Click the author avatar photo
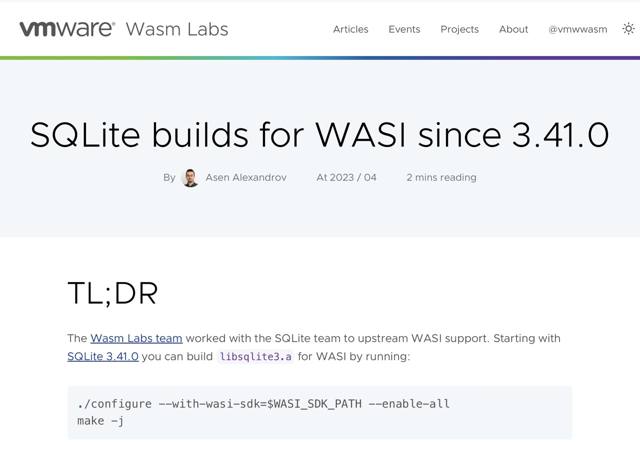 pyautogui.click(x=191, y=178)
